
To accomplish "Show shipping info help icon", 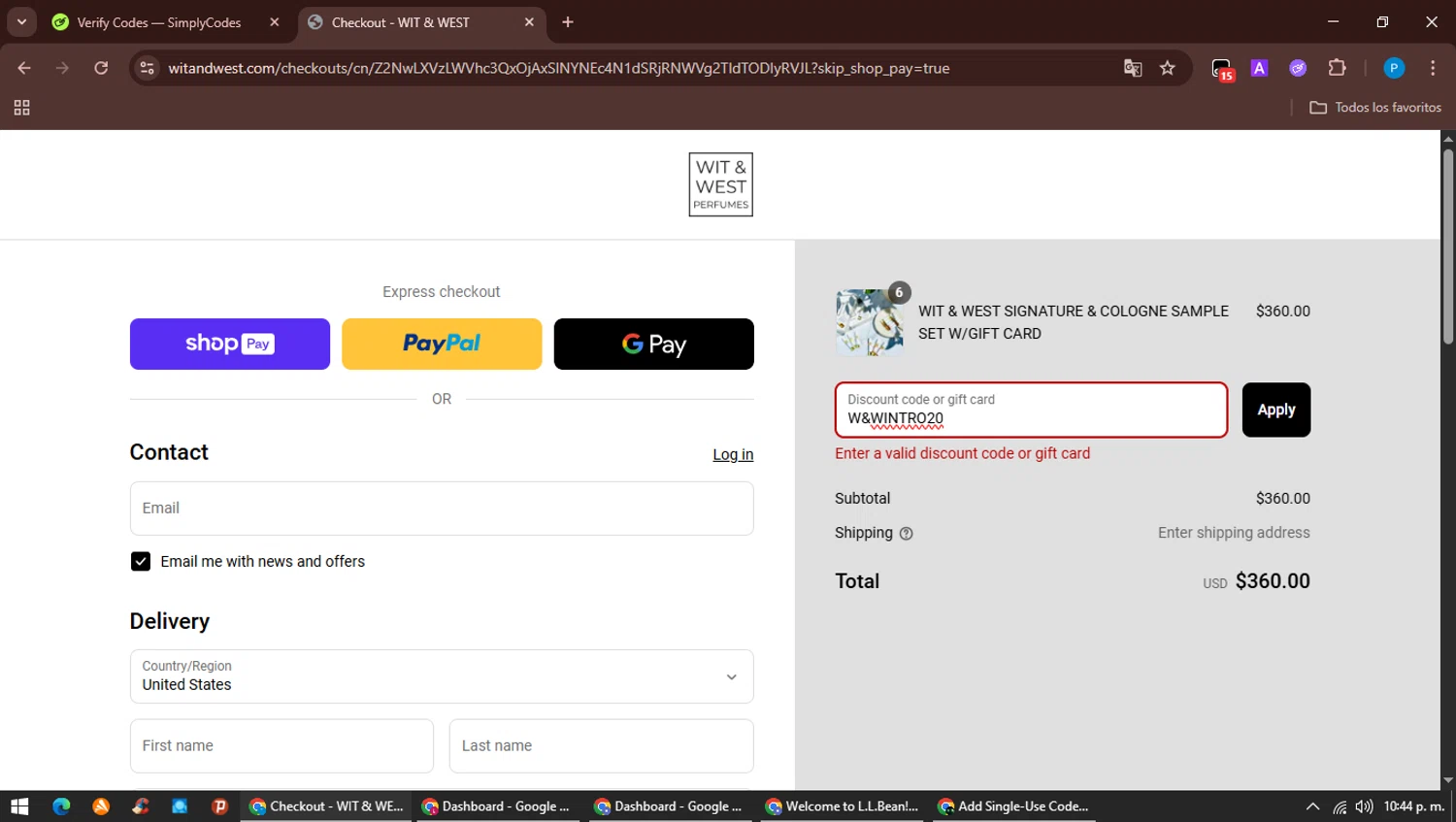I will pyautogui.click(x=906, y=534).
